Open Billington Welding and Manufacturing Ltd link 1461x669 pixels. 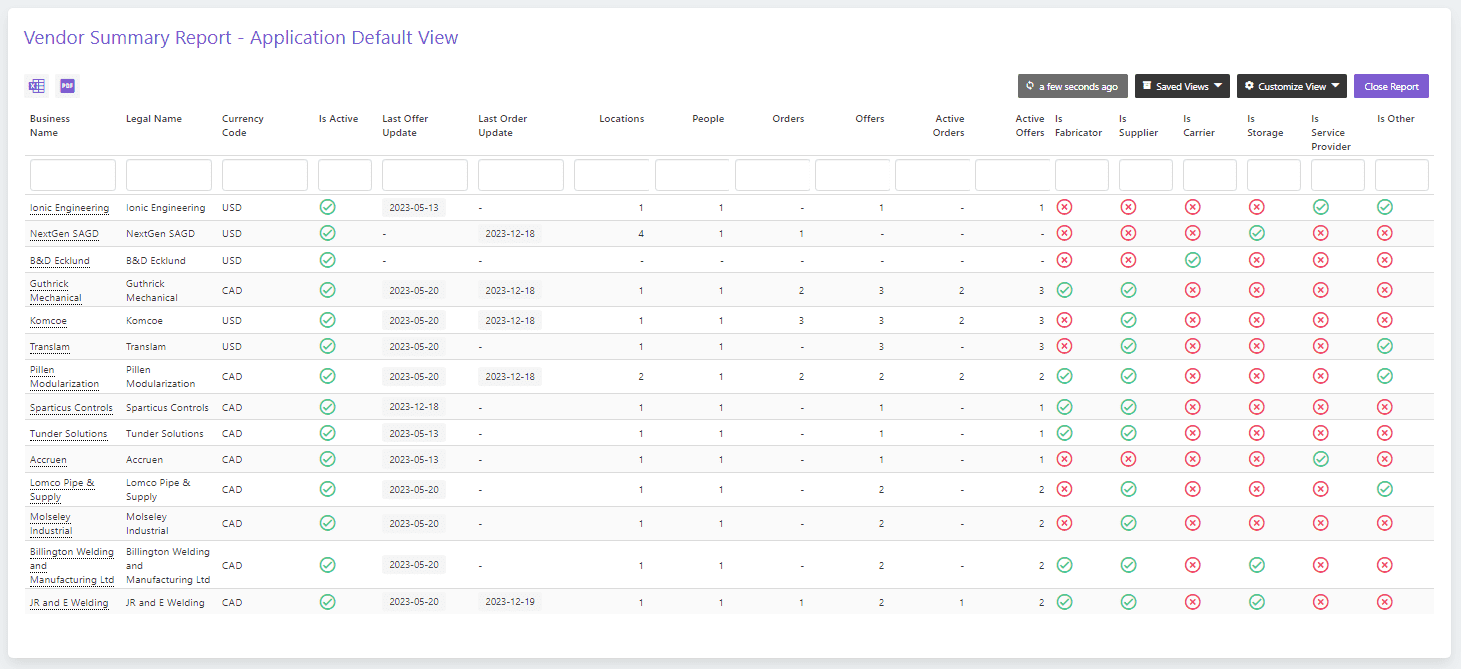coord(72,566)
